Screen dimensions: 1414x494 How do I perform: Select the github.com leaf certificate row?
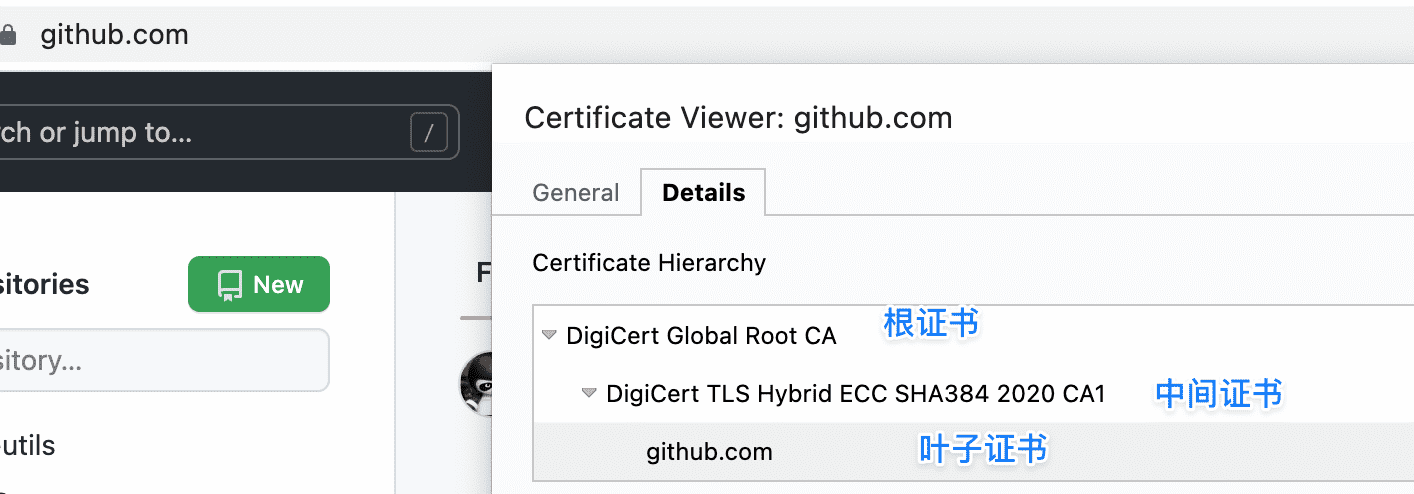point(709,452)
